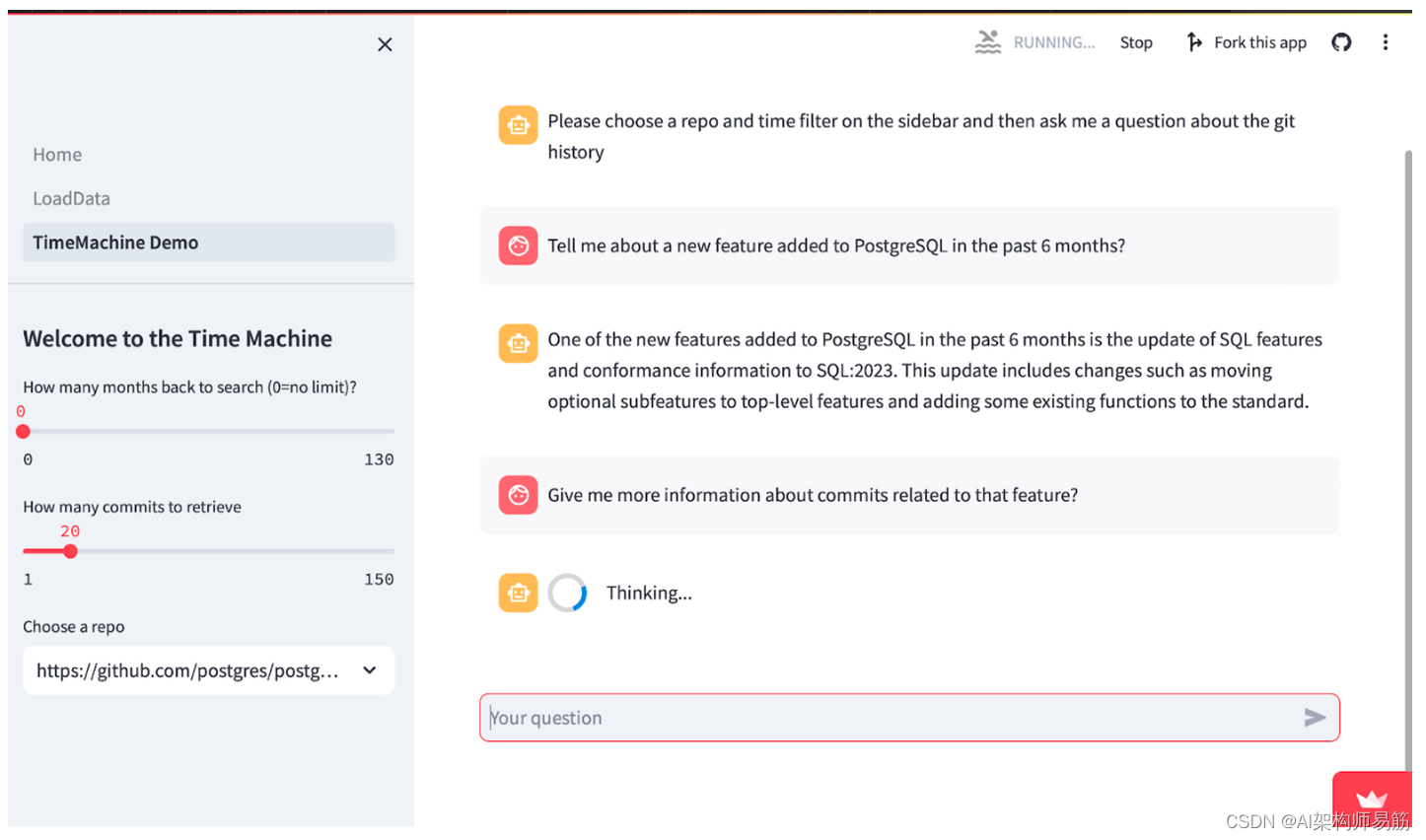Open the GitHub repository icon
The image size is (1426, 840).
[x=1341, y=42]
